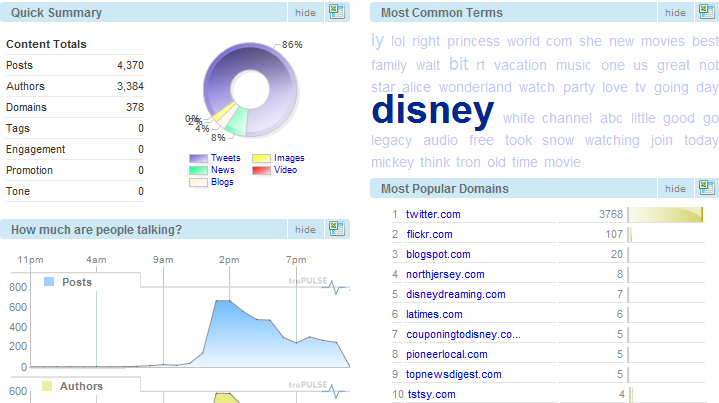Click Posts total value 4,370
Image resolution: width=719 pixels, height=403 pixels.
(130, 66)
